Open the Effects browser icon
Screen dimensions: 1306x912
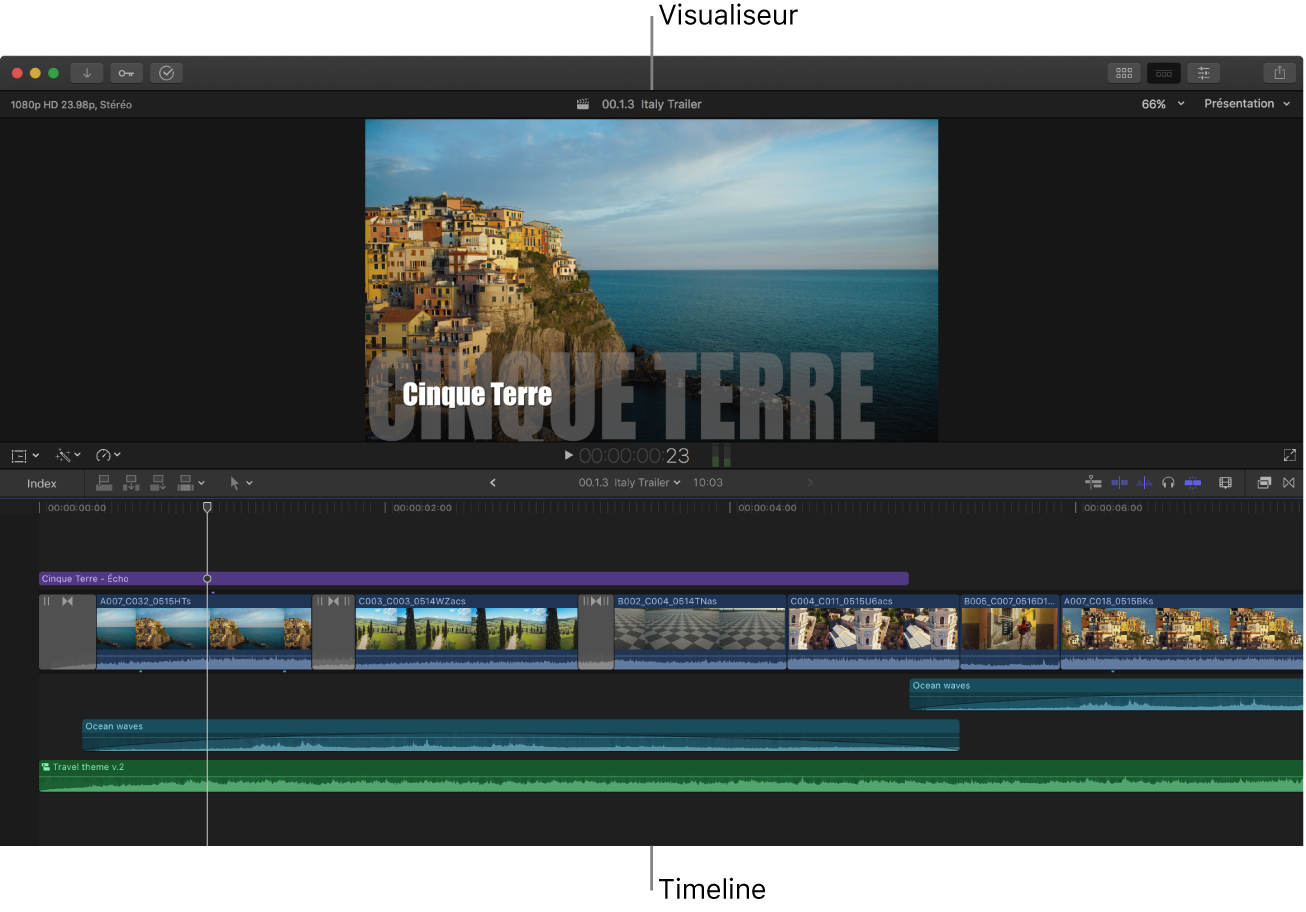click(1263, 482)
